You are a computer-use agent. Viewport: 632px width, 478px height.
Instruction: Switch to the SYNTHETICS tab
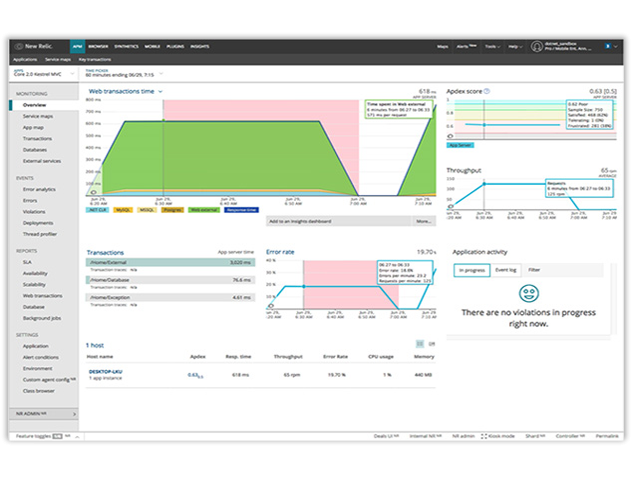click(126, 46)
